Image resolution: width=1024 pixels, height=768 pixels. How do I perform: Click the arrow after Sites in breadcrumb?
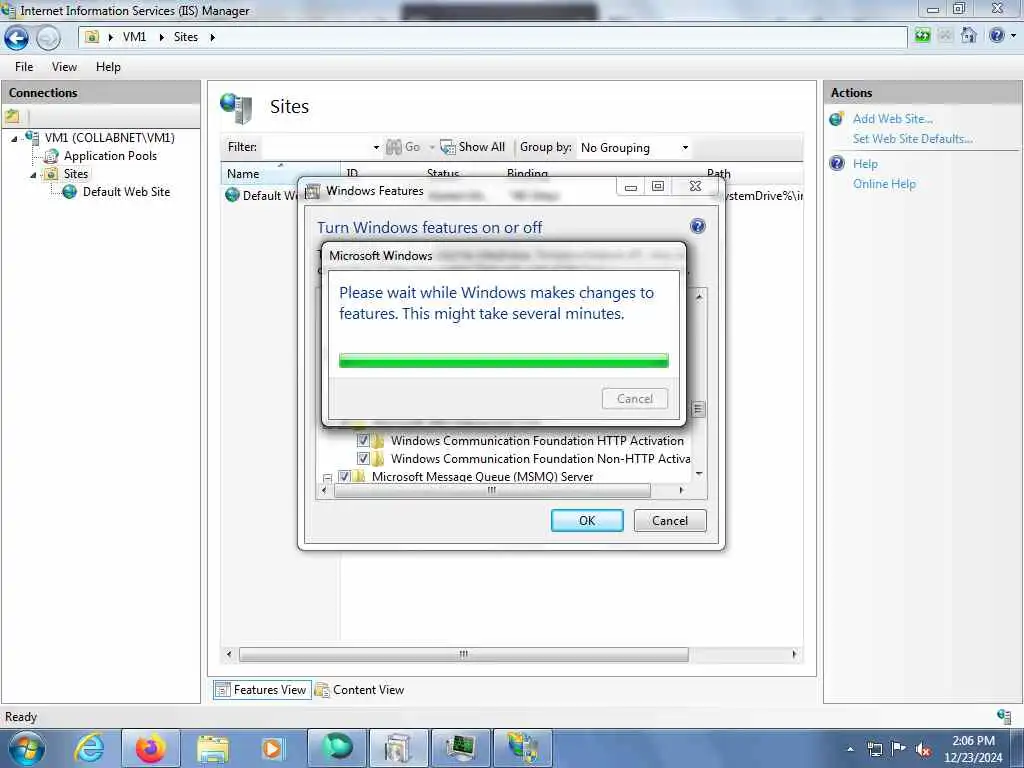coord(212,37)
